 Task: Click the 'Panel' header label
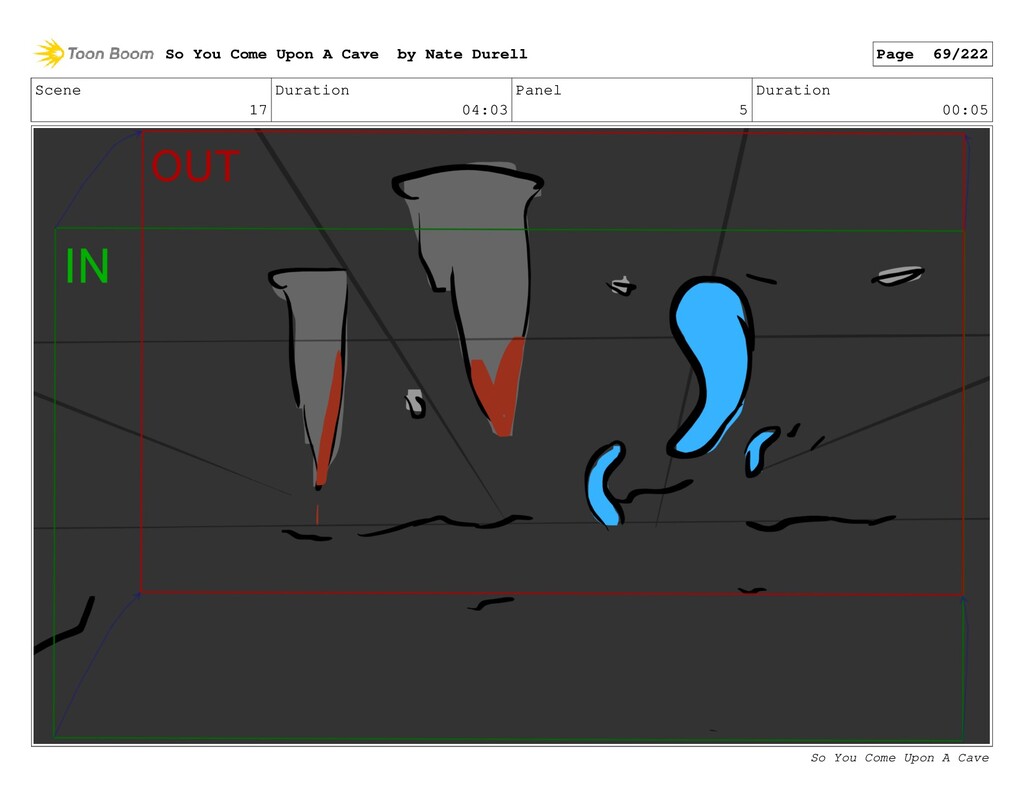click(538, 90)
